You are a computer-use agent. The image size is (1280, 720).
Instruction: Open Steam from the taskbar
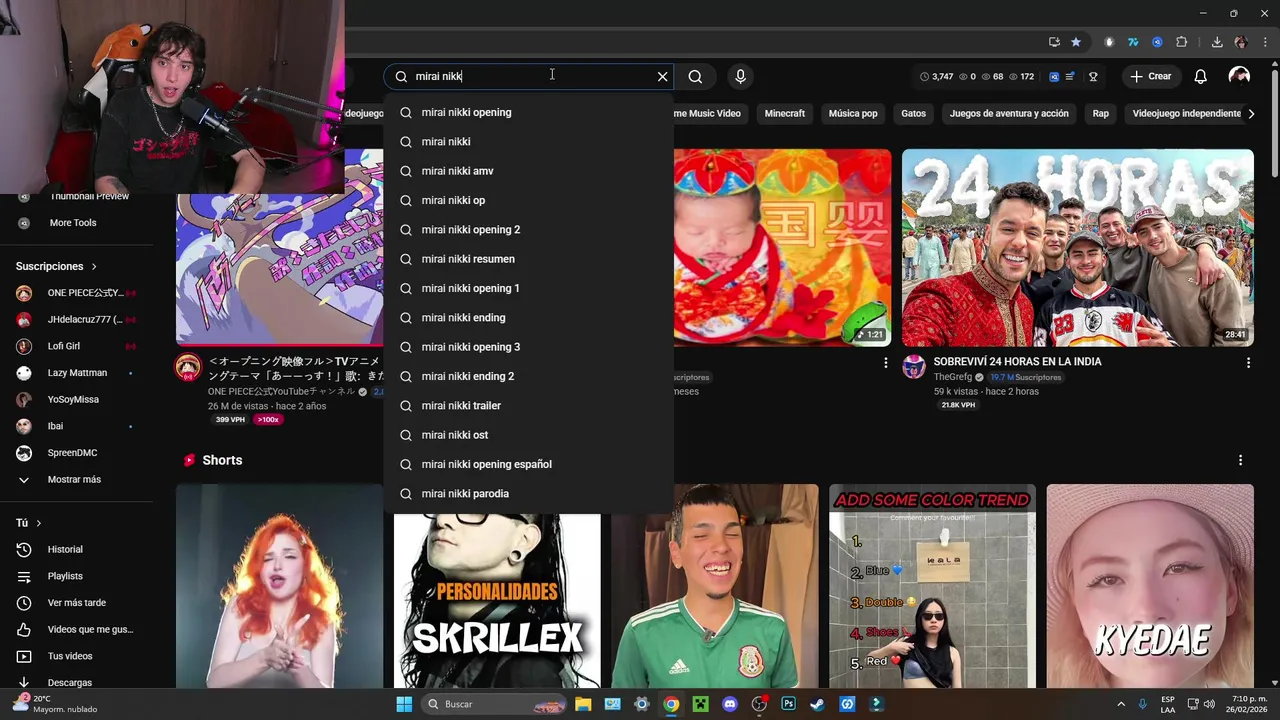[x=817, y=704]
